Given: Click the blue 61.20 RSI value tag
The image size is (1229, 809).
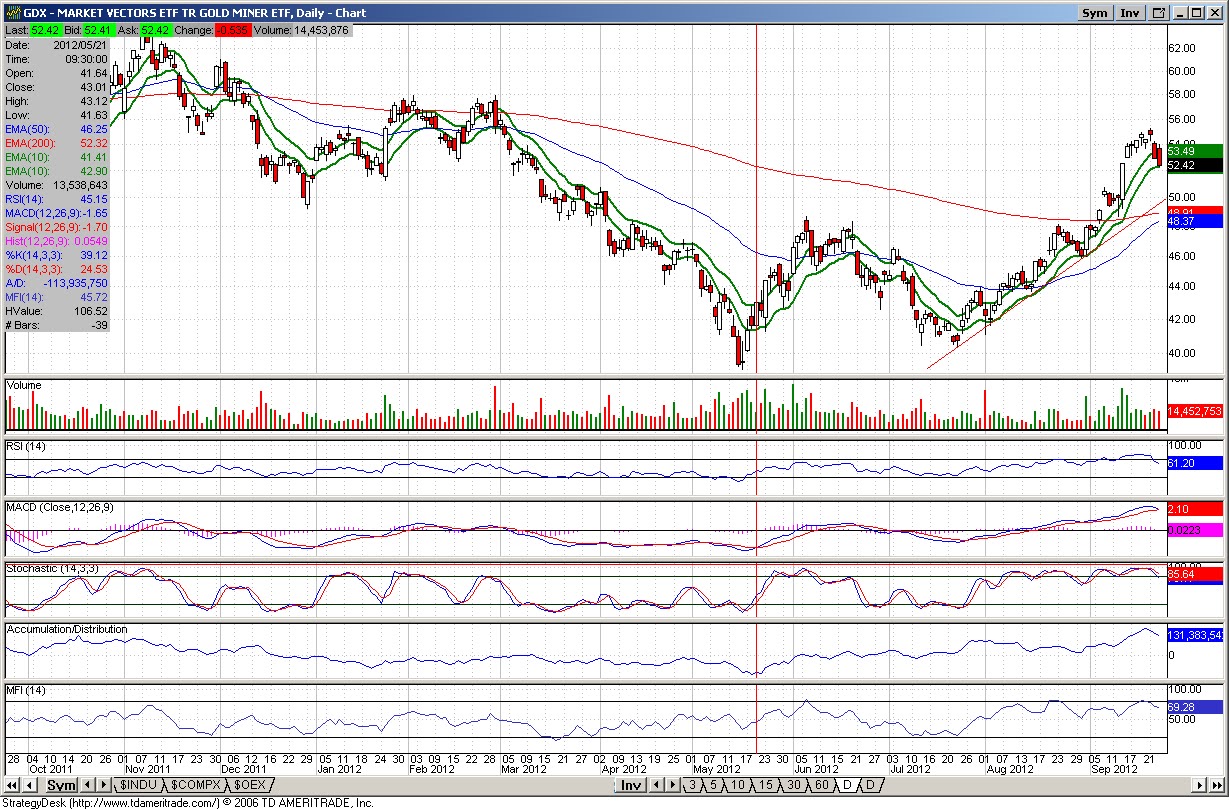Looking at the screenshot, I should tap(1193, 463).
